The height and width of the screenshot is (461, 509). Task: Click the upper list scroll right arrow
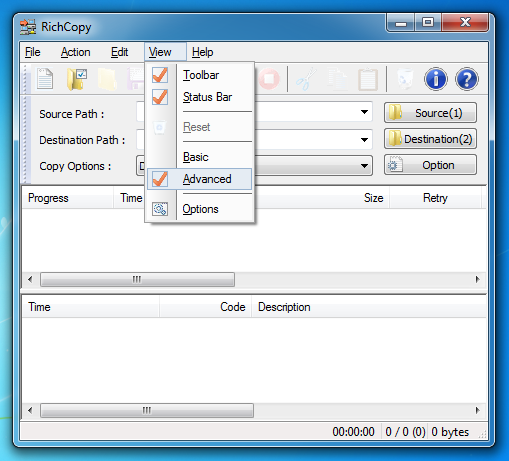point(478,279)
